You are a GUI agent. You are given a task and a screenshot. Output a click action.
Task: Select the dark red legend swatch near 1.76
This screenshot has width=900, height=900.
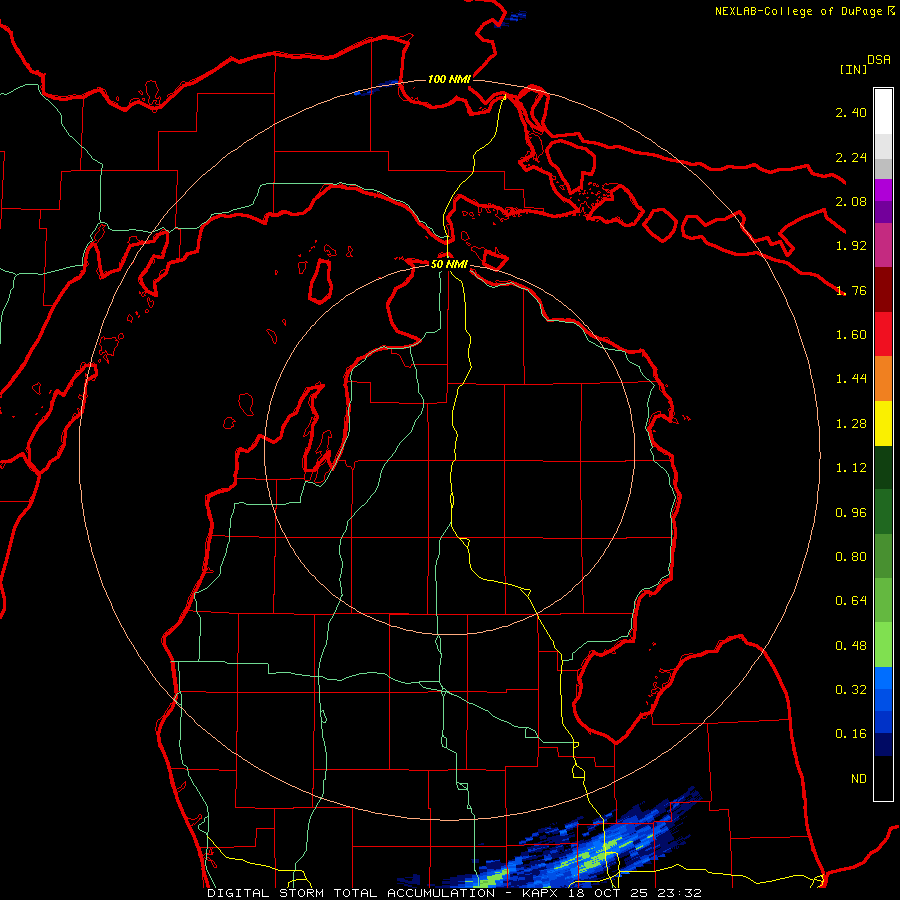(883, 290)
